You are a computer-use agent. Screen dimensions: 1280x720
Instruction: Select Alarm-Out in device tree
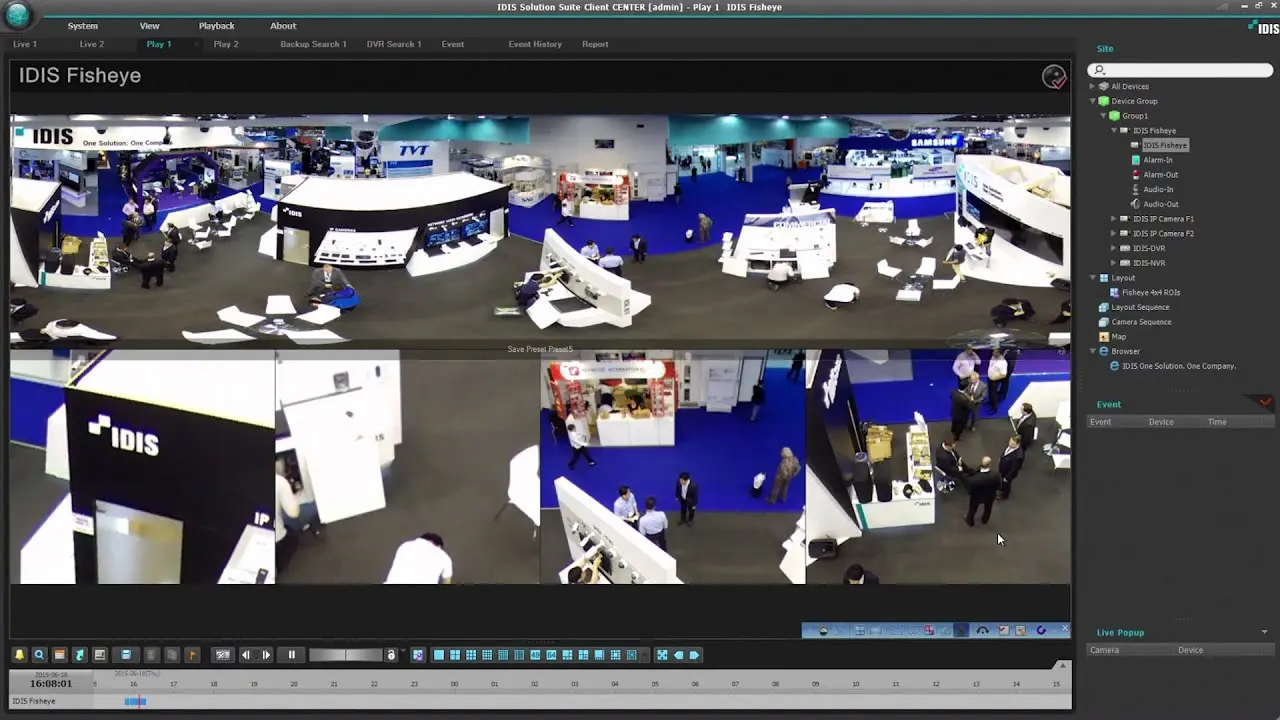point(1161,175)
